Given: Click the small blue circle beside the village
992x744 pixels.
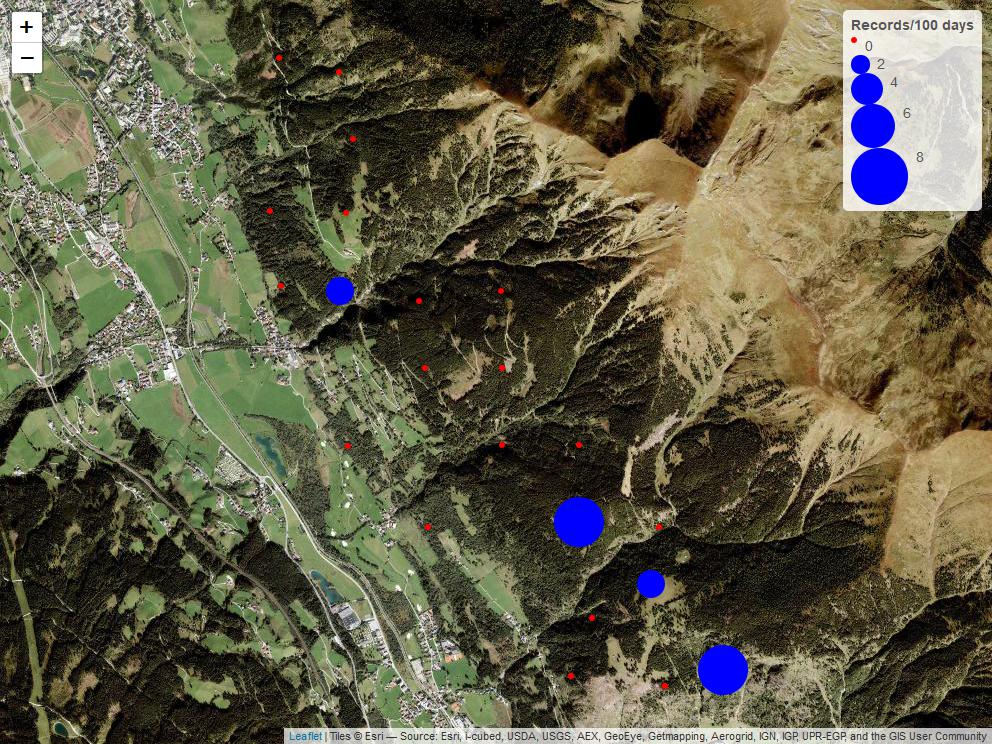Looking at the screenshot, I should tap(340, 291).
